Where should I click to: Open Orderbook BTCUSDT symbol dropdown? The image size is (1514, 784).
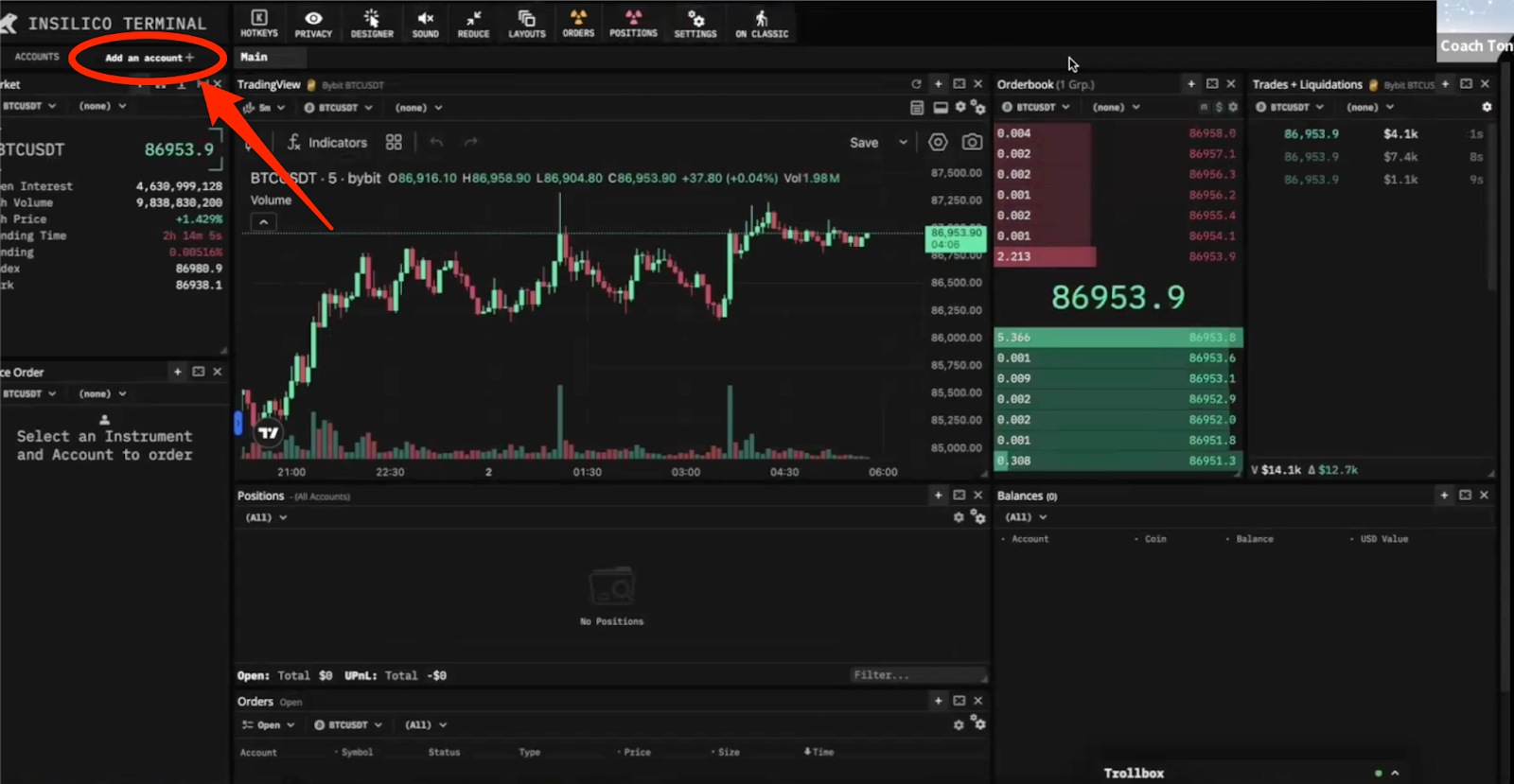(1035, 107)
